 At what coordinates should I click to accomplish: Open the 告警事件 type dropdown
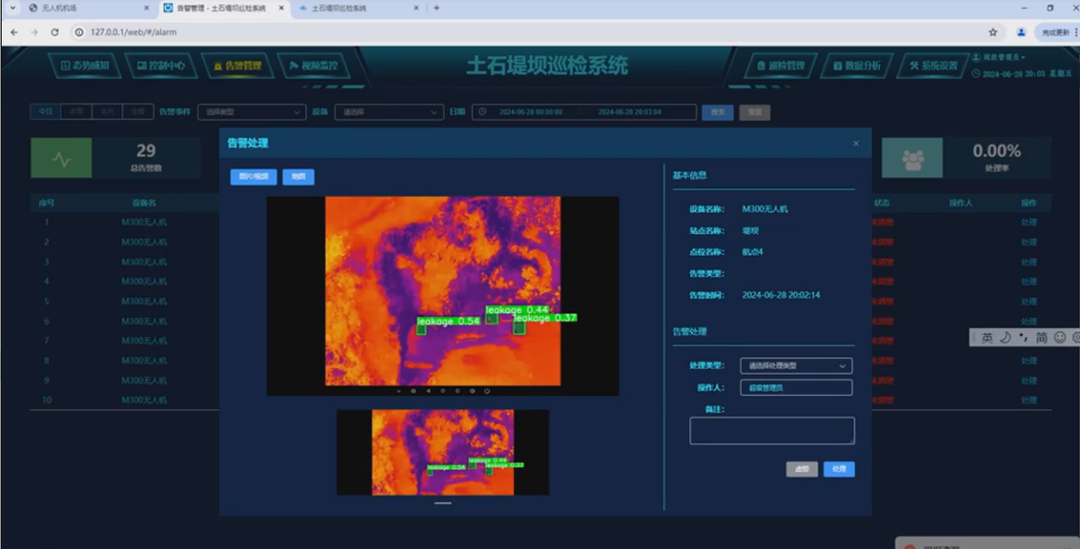click(251, 112)
